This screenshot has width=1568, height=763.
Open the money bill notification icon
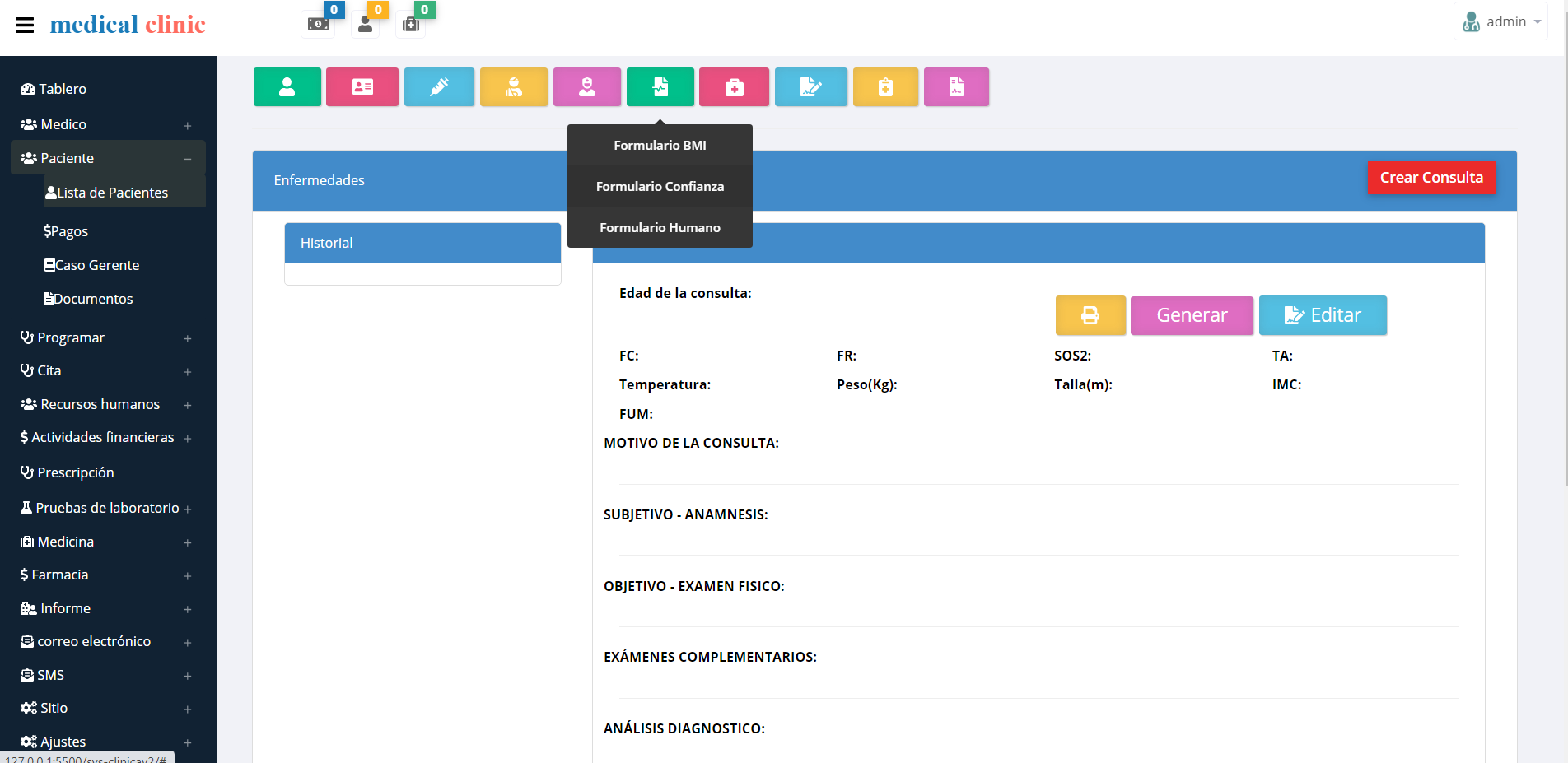(319, 24)
